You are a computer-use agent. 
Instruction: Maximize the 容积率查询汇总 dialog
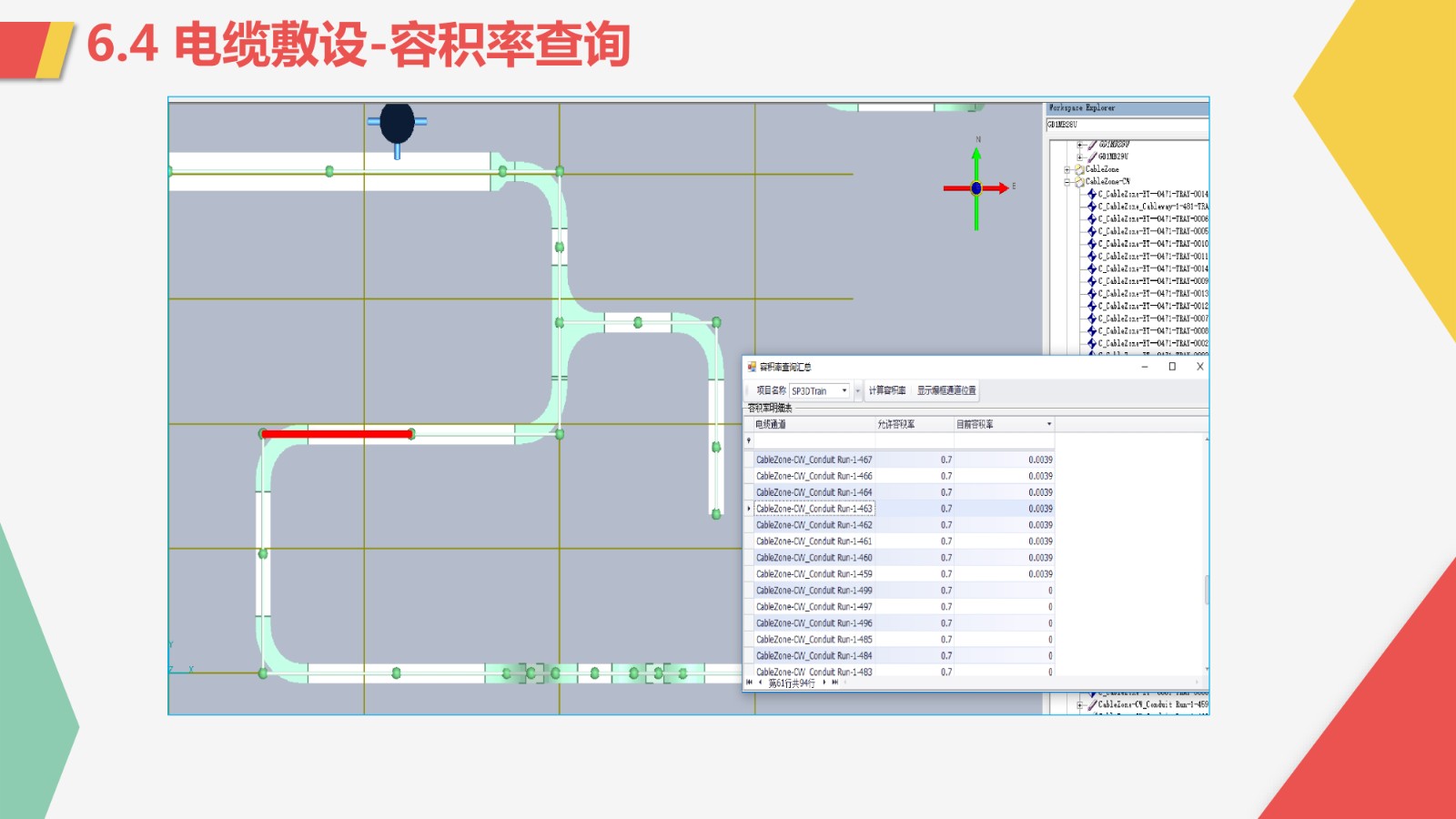coord(1172,367)
